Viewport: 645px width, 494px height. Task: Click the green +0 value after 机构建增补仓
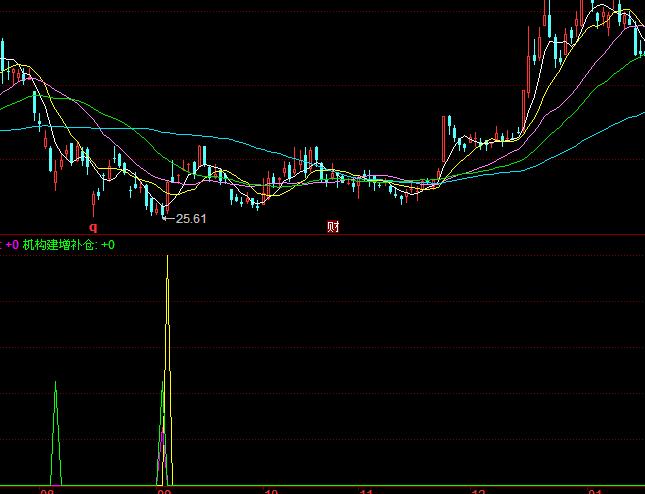(x=108, y=244)
